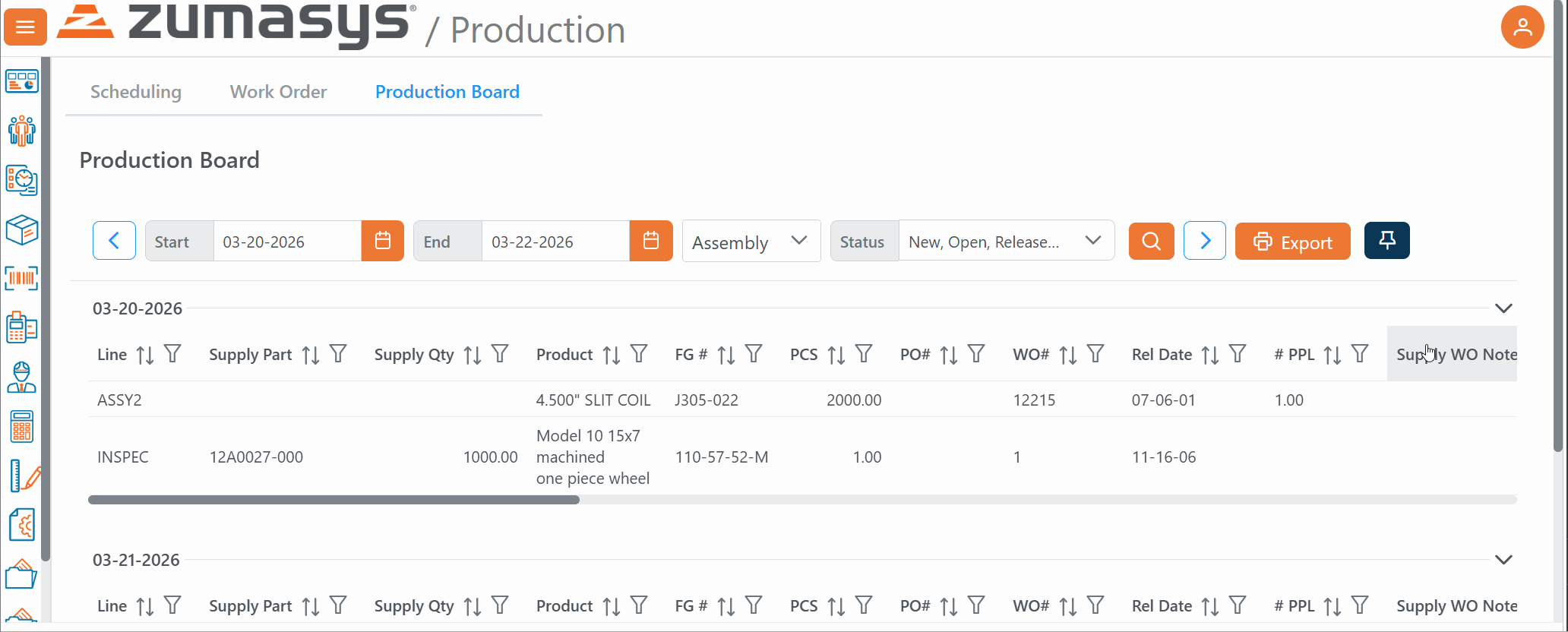Open the End date calendar picker
The width and height of the screenshot is (1568, 632).
pyautogui.click(x=651, y=241)
